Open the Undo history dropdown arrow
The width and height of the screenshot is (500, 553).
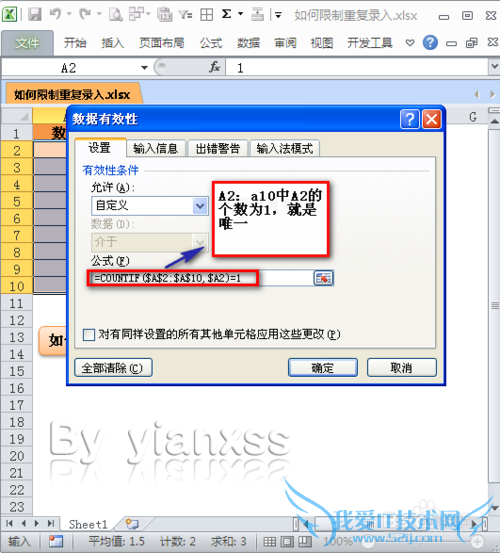point(69,14)
